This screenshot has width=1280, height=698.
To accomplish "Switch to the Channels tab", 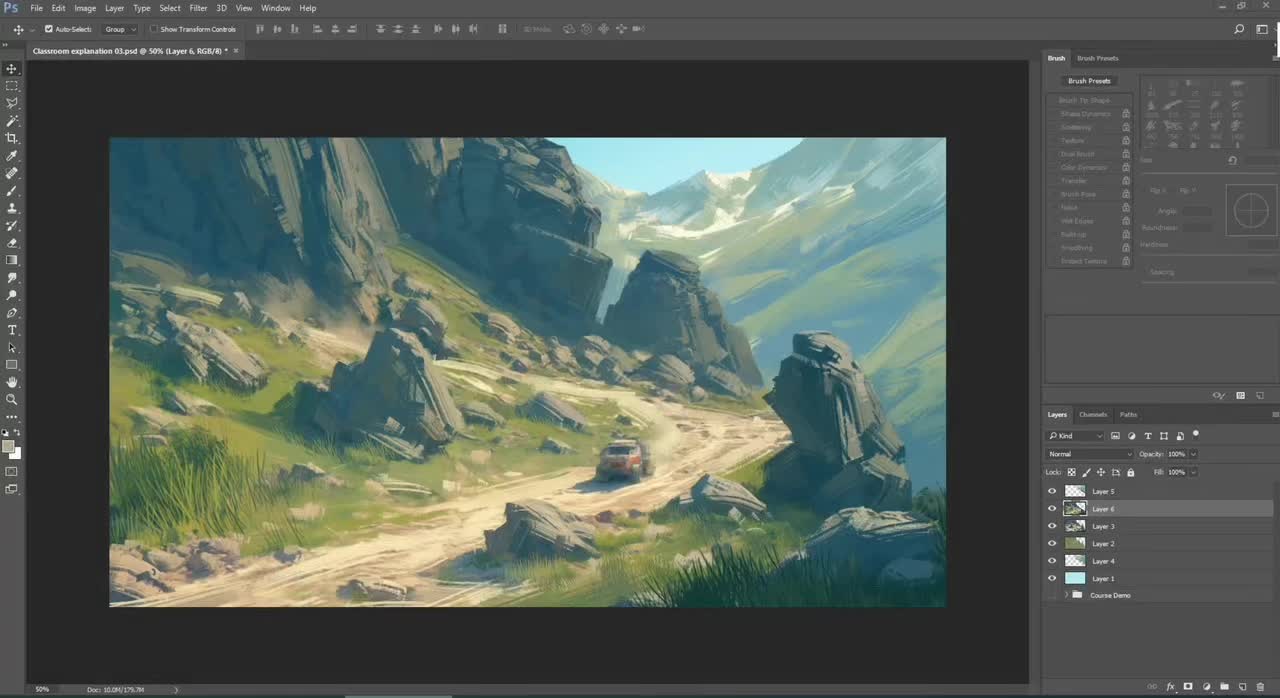I will click(x=1093, y=414).
